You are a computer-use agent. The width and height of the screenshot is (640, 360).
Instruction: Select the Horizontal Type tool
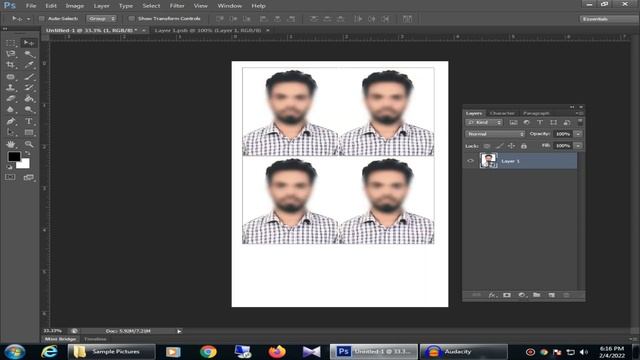(29, 121)
